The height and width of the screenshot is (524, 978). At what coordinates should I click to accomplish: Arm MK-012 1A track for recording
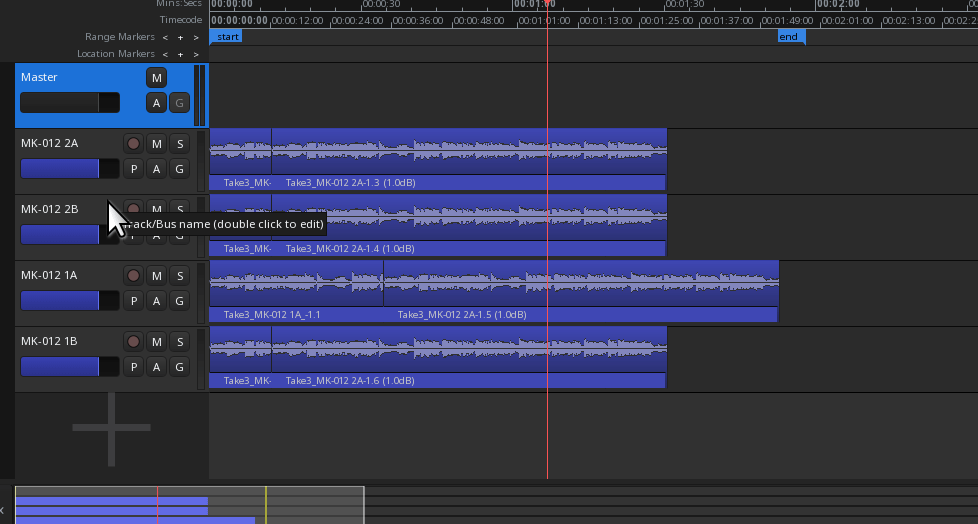133,276
